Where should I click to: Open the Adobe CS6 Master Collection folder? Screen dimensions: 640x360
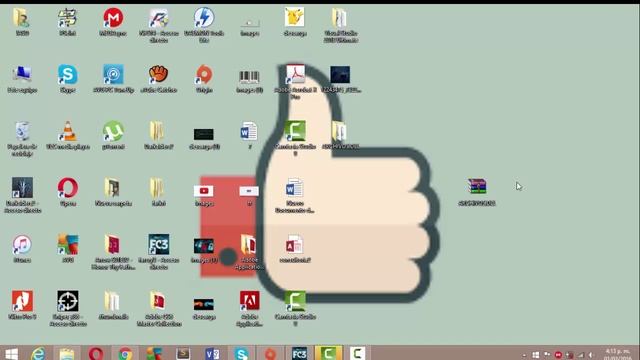(x=158, y=302)
